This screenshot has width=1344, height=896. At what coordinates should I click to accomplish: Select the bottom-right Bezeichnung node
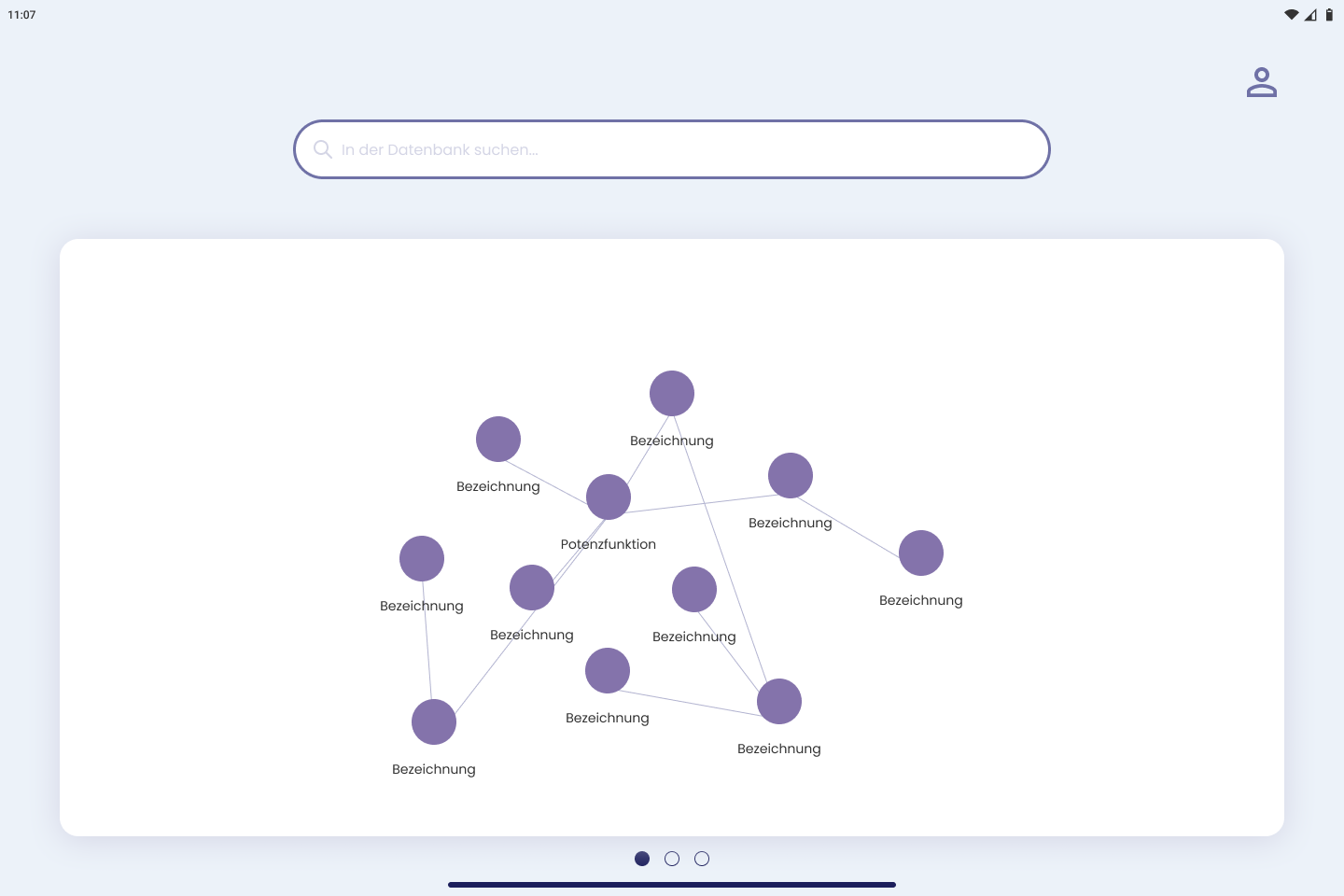pyautogui.click(x=778, y=701)
